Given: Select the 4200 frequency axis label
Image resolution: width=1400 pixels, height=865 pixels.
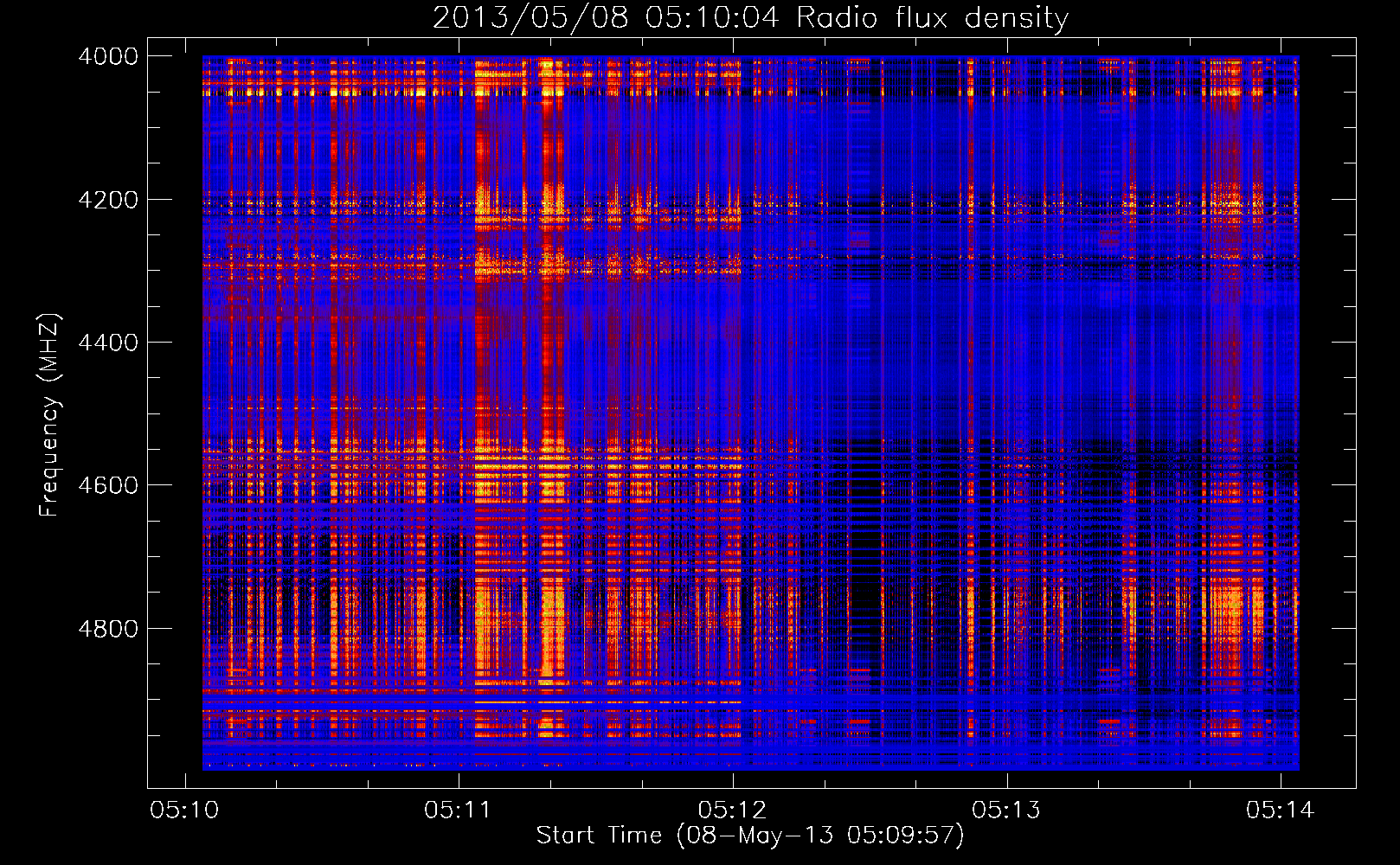Looking at the screenshot, I should pos(108,200).
